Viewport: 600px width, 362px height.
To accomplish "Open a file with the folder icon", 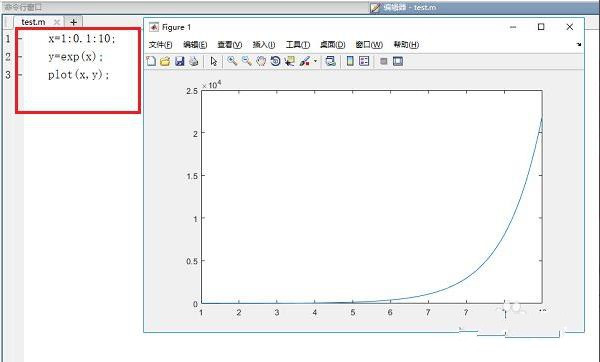I will coord(165,61).
